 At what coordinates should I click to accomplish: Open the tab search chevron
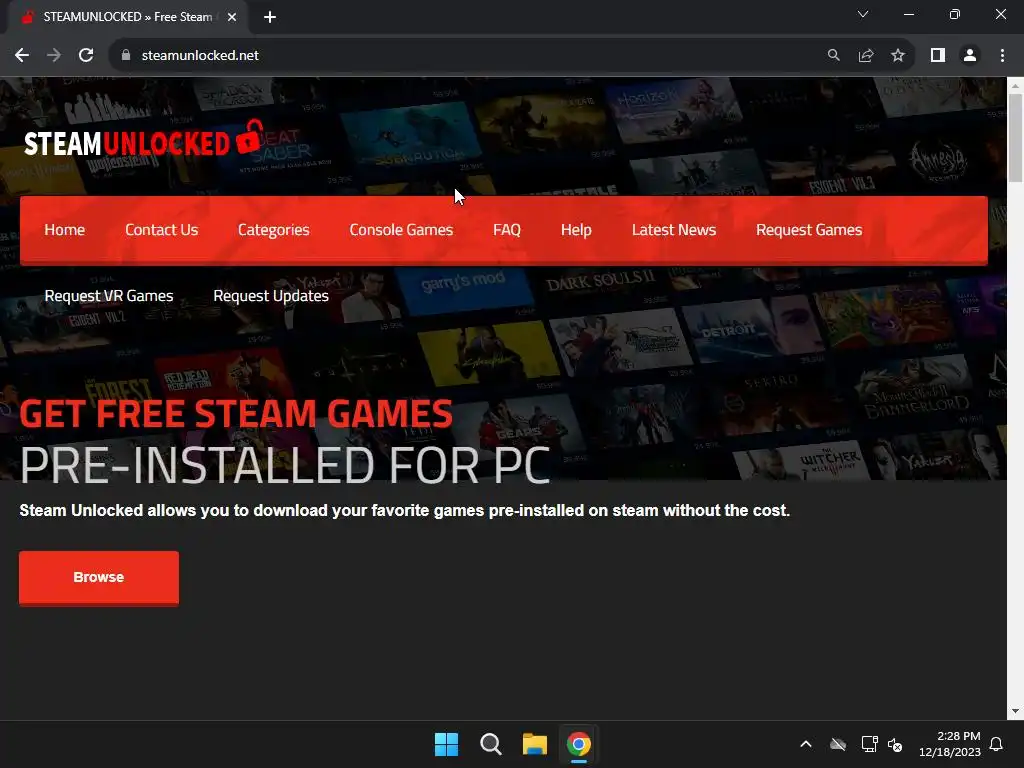pyautogui.click(x=863, y=14)
